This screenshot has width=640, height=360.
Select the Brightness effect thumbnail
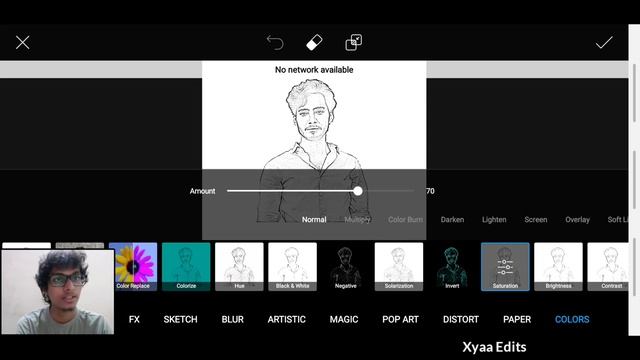coord(558,267)
